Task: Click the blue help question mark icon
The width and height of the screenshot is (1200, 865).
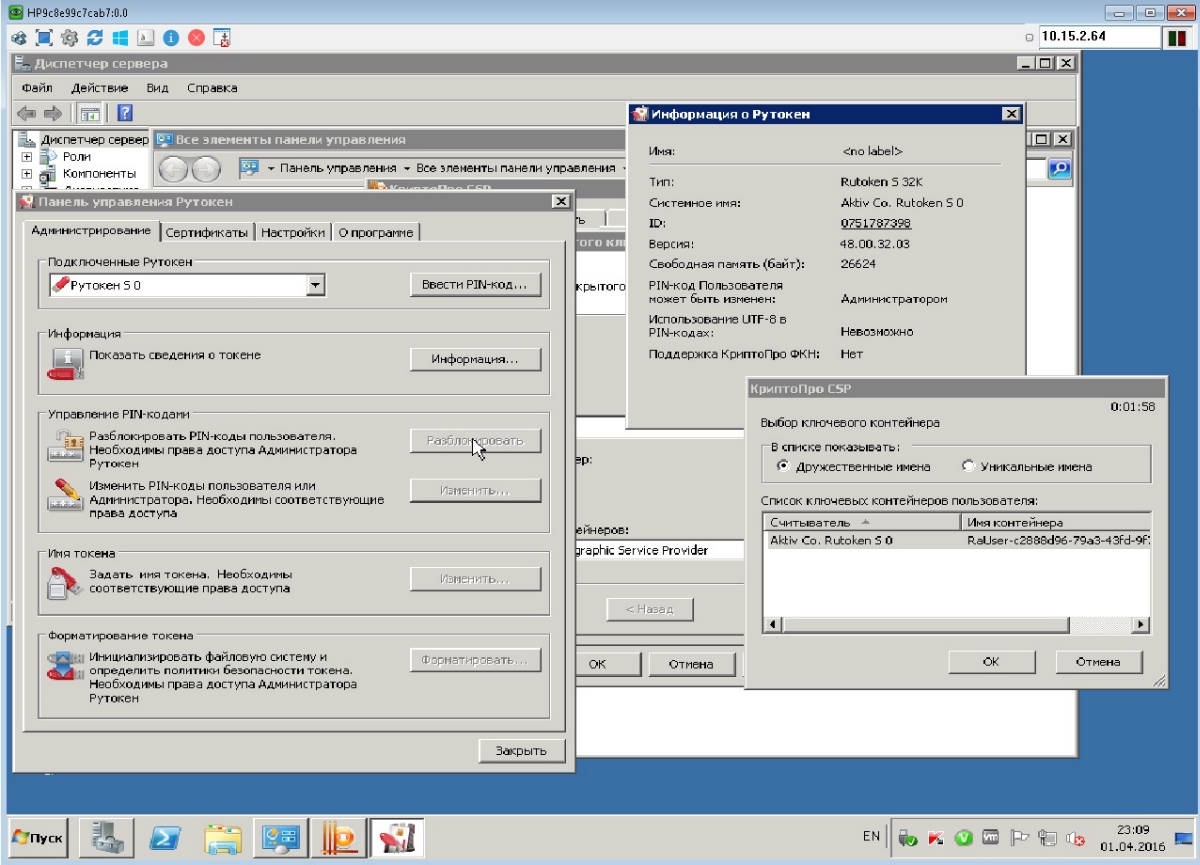Action: (125, 113)
